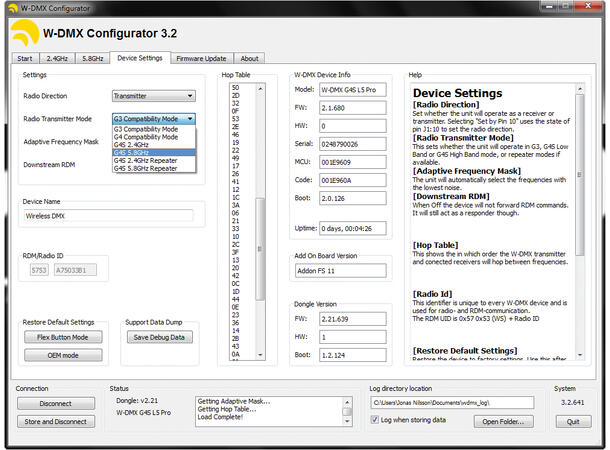
Task: Click Save Debug Data button
Action: [x=160, y=337]
